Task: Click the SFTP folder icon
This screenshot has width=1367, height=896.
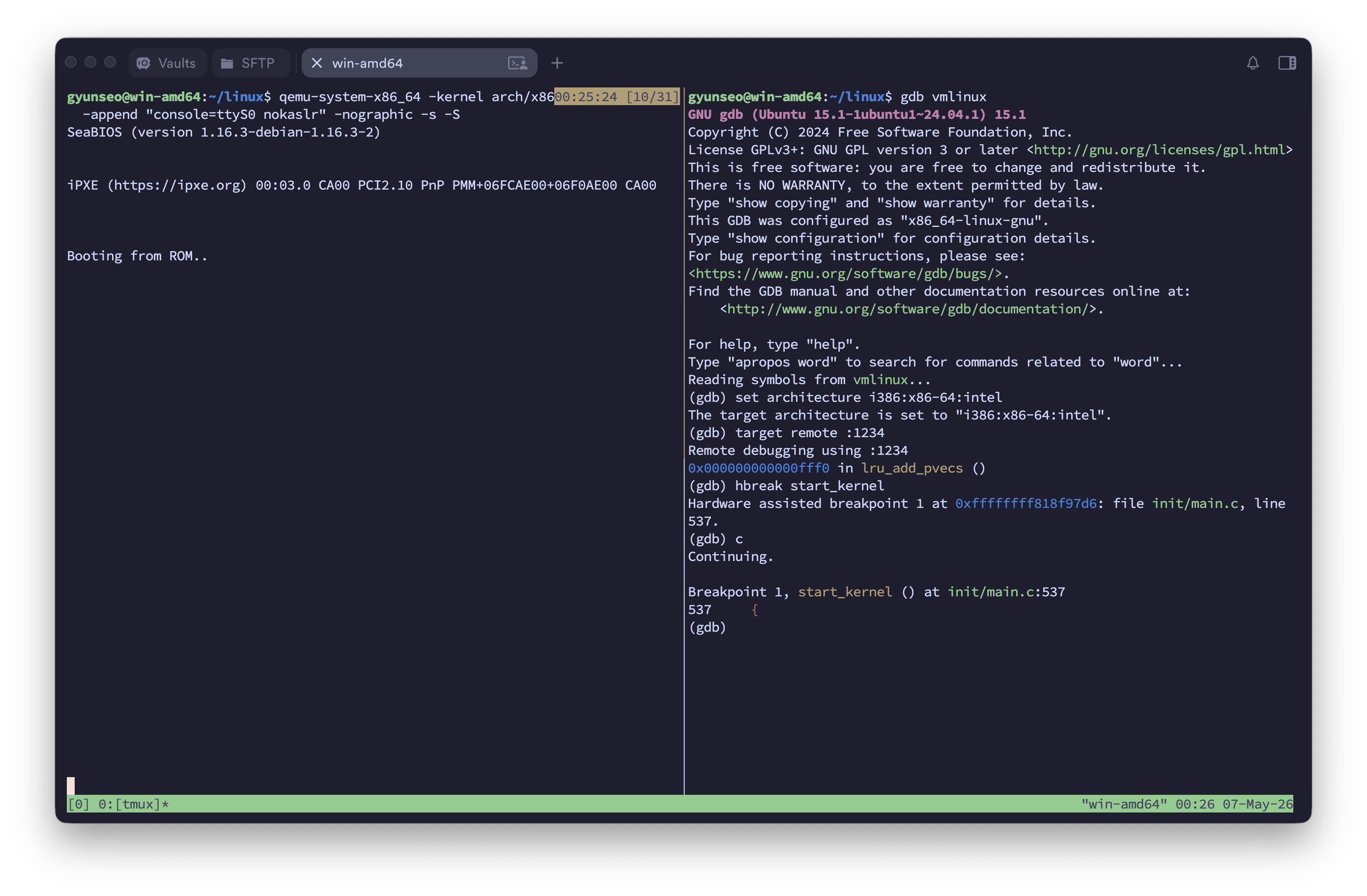Action: (227, 63)
